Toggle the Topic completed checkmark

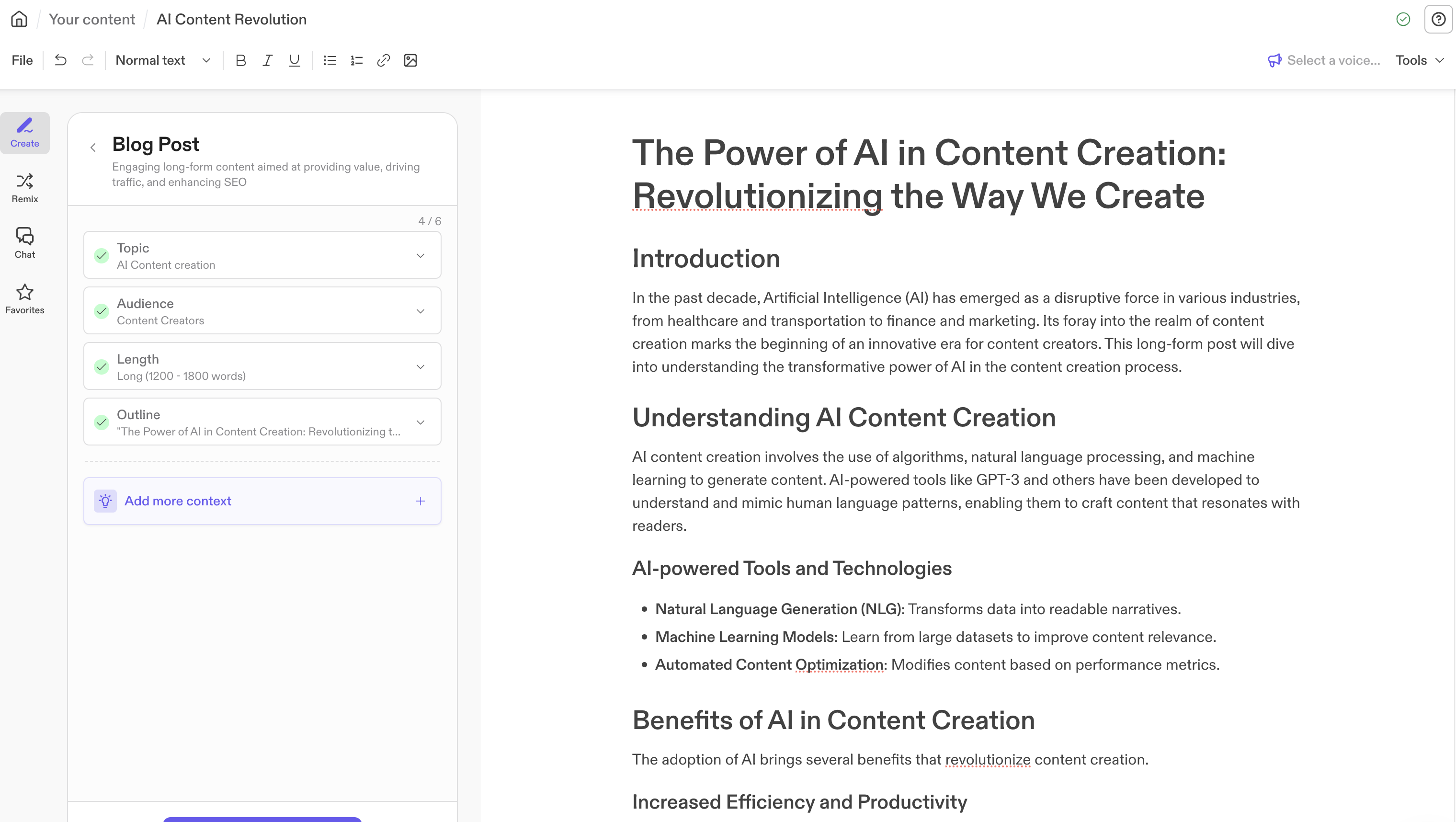tap(101, 255)
